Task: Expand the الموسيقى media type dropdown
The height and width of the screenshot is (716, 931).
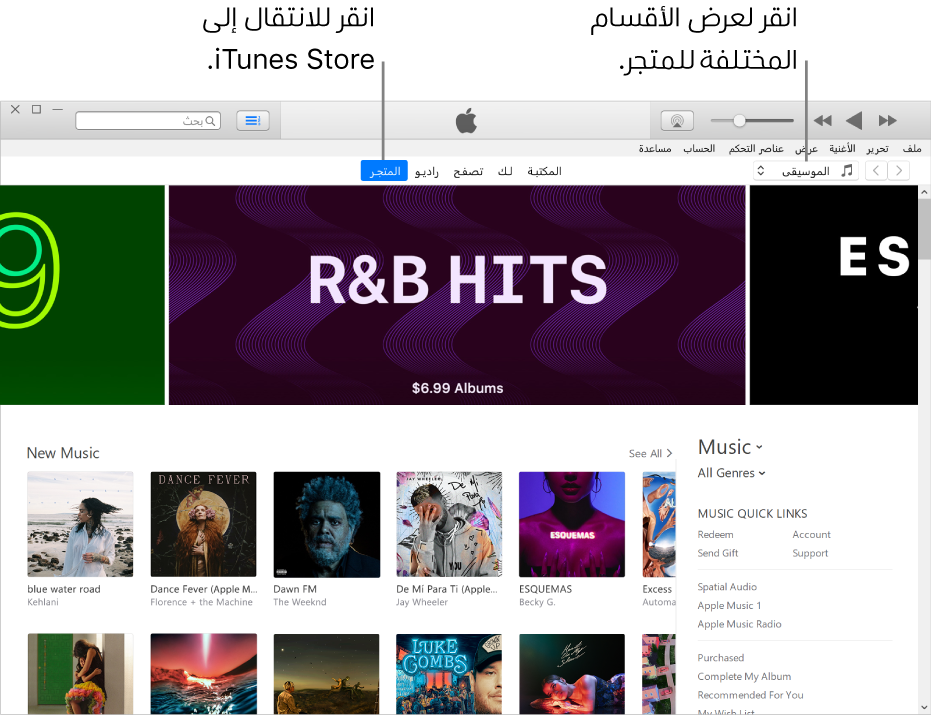Action: (760, 170)
